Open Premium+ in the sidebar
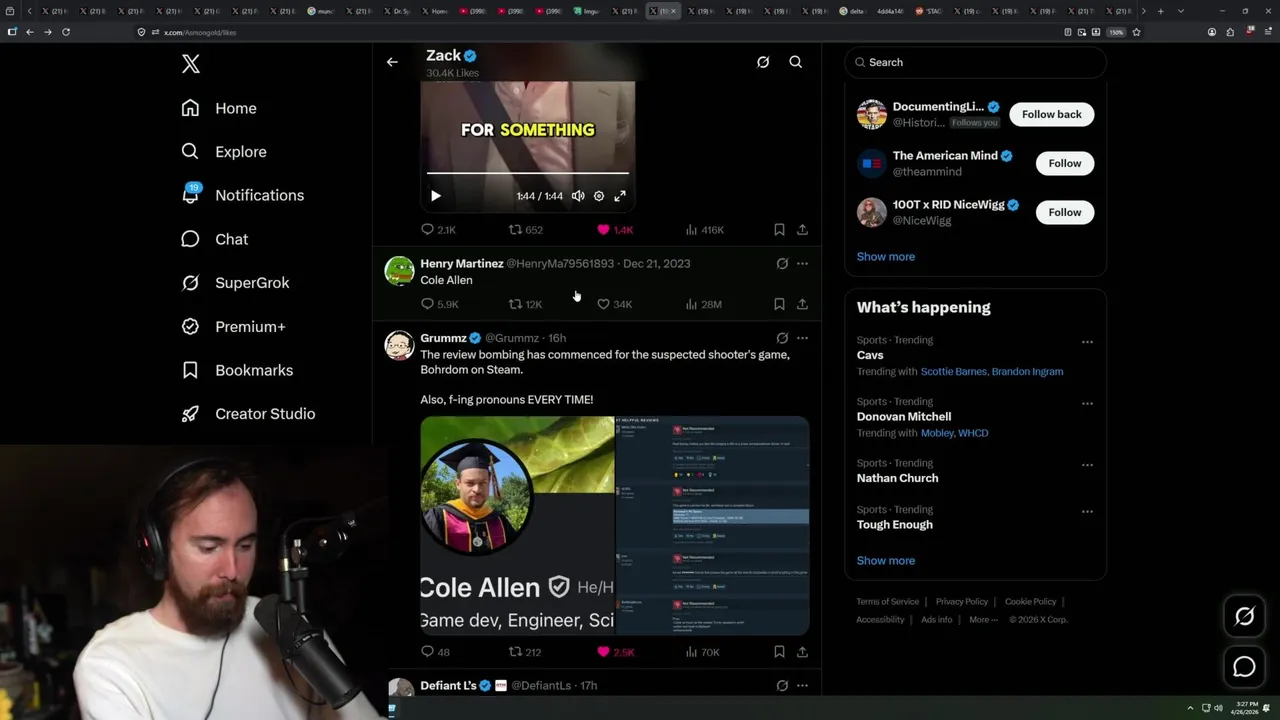Image resolution: width=1280 pixels, height=720 pixels. (x=233, y=326)
